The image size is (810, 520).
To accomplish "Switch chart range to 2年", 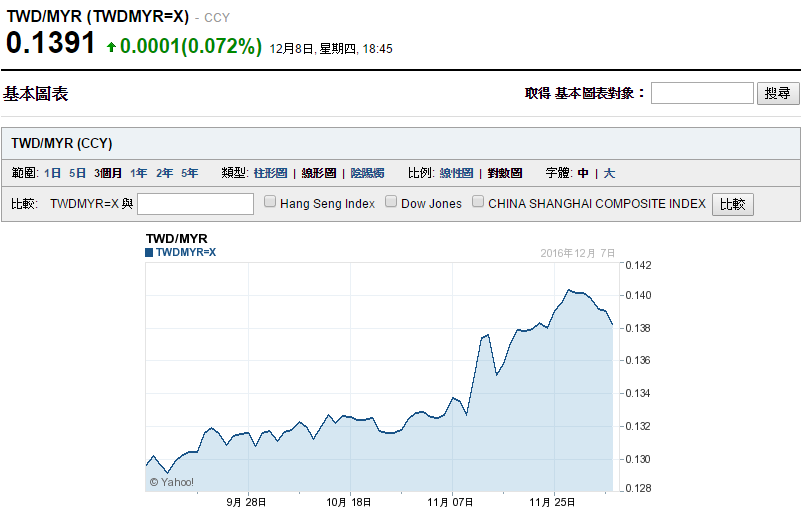I will 164,173.
